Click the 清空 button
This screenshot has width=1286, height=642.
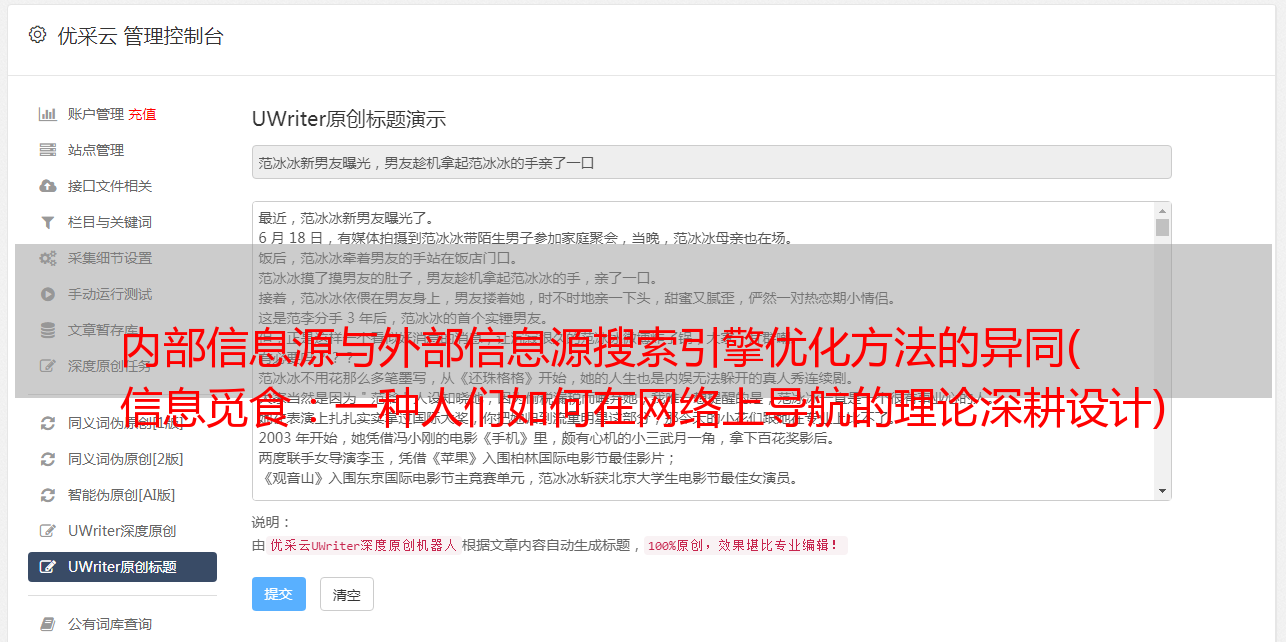[346, 594]
